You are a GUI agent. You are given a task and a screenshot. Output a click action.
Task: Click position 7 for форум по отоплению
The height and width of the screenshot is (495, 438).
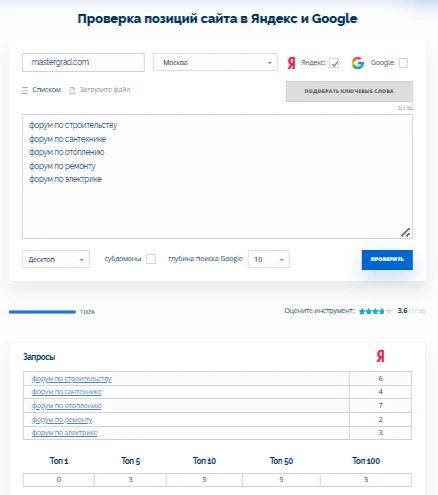pos(380,406)
